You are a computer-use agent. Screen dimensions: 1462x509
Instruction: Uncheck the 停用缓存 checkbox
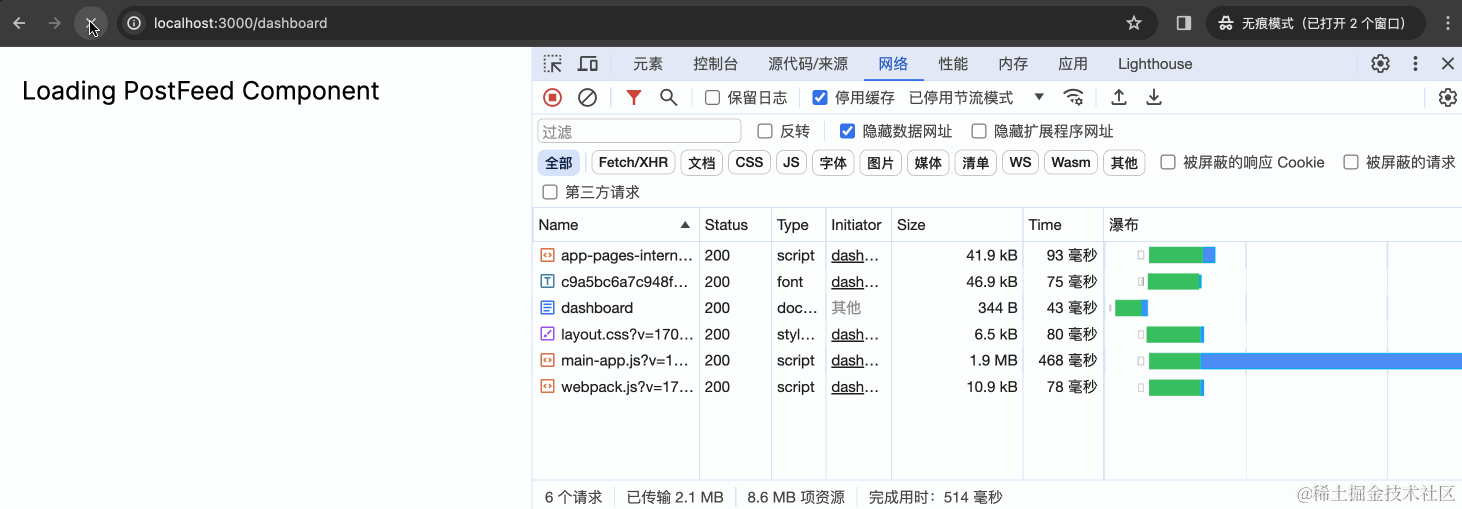pos(820,98)
